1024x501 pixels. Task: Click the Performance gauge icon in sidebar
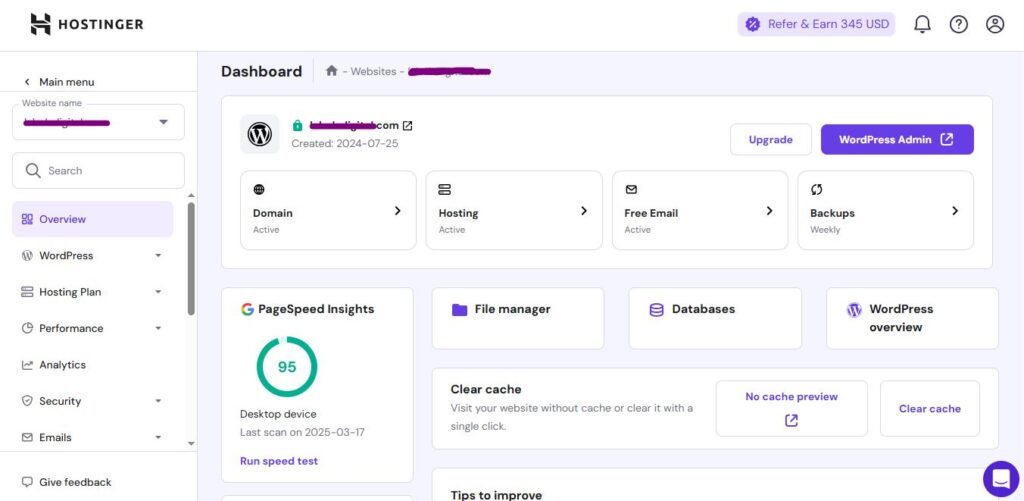pyautogui.click(x=27, y=328)
